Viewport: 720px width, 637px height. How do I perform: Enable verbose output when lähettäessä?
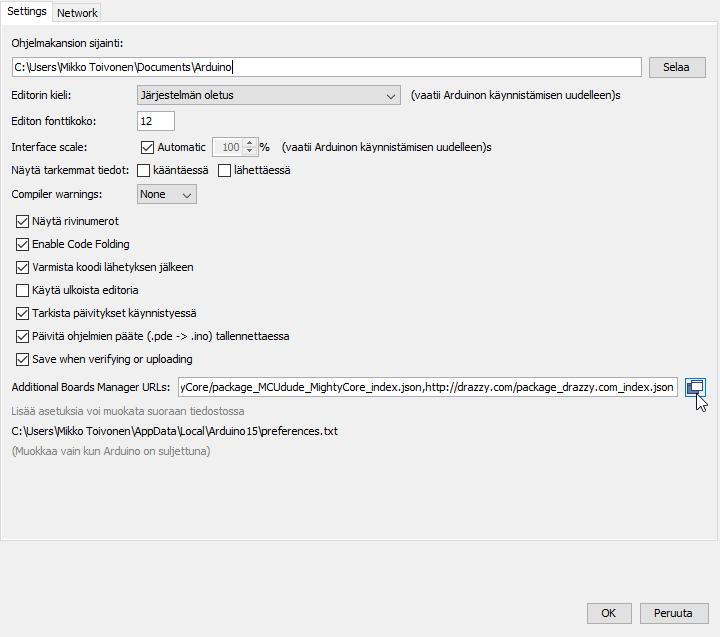point(225,170)
